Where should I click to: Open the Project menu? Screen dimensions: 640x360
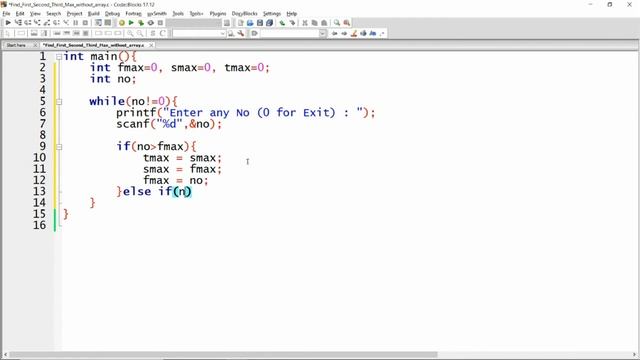pos(74,13)
